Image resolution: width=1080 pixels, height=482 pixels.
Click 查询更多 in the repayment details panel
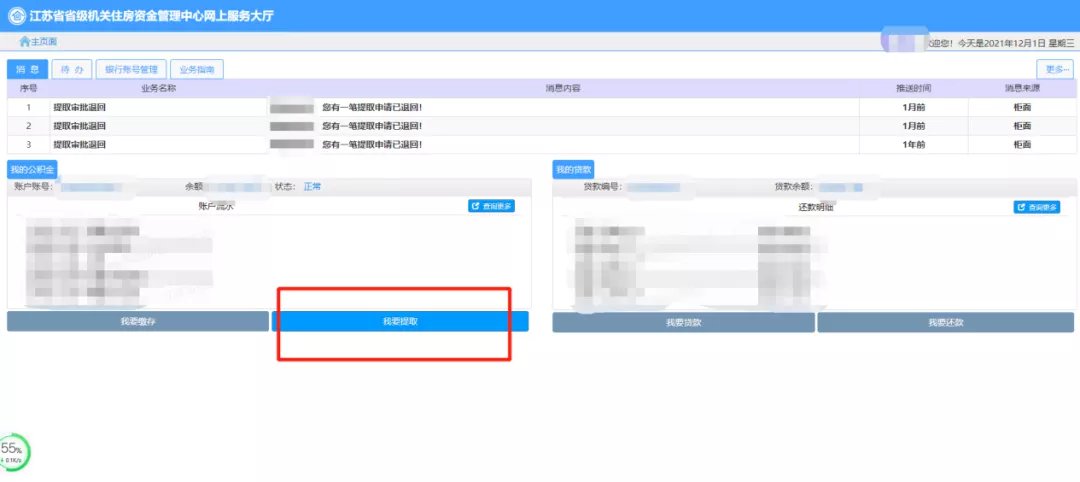(x=1037, y=207)
